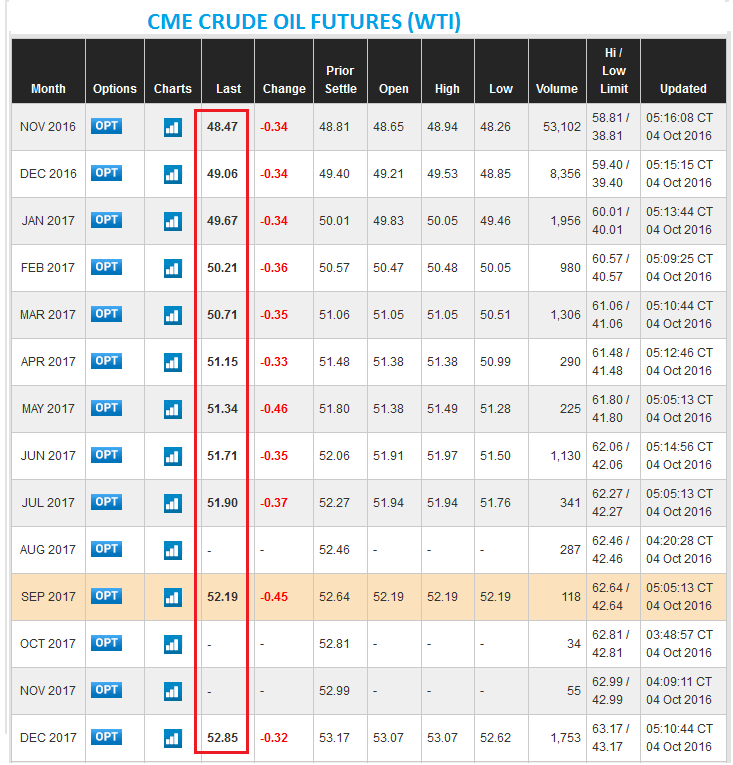Click the OPT button for JUN 2017

[106, 455]
